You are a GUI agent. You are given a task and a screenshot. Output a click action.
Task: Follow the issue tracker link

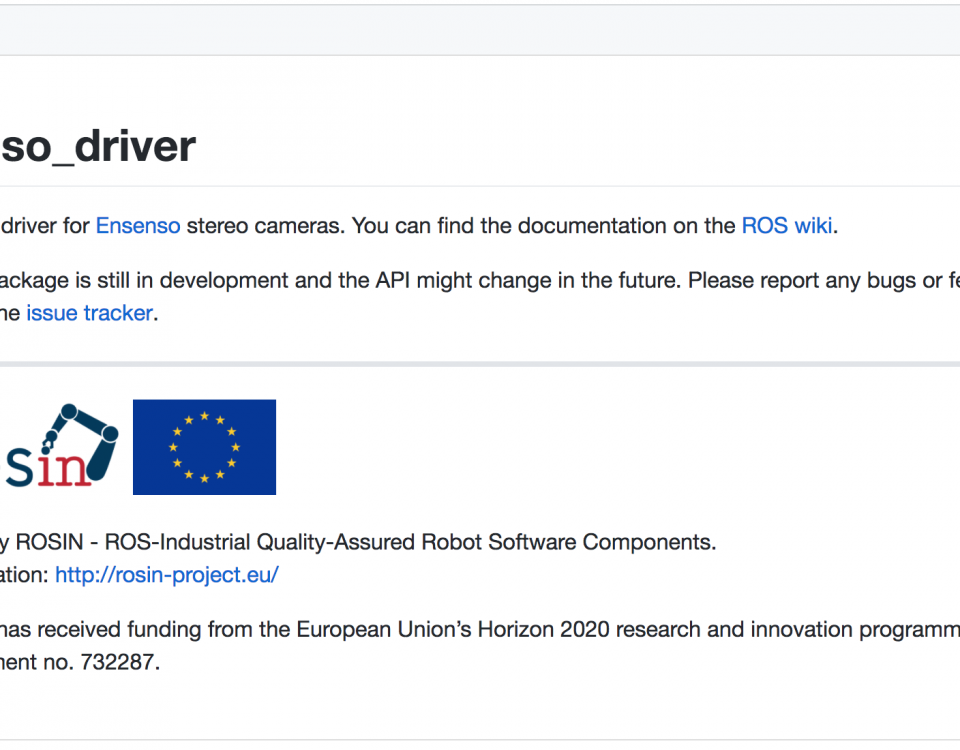pos(89,313)
